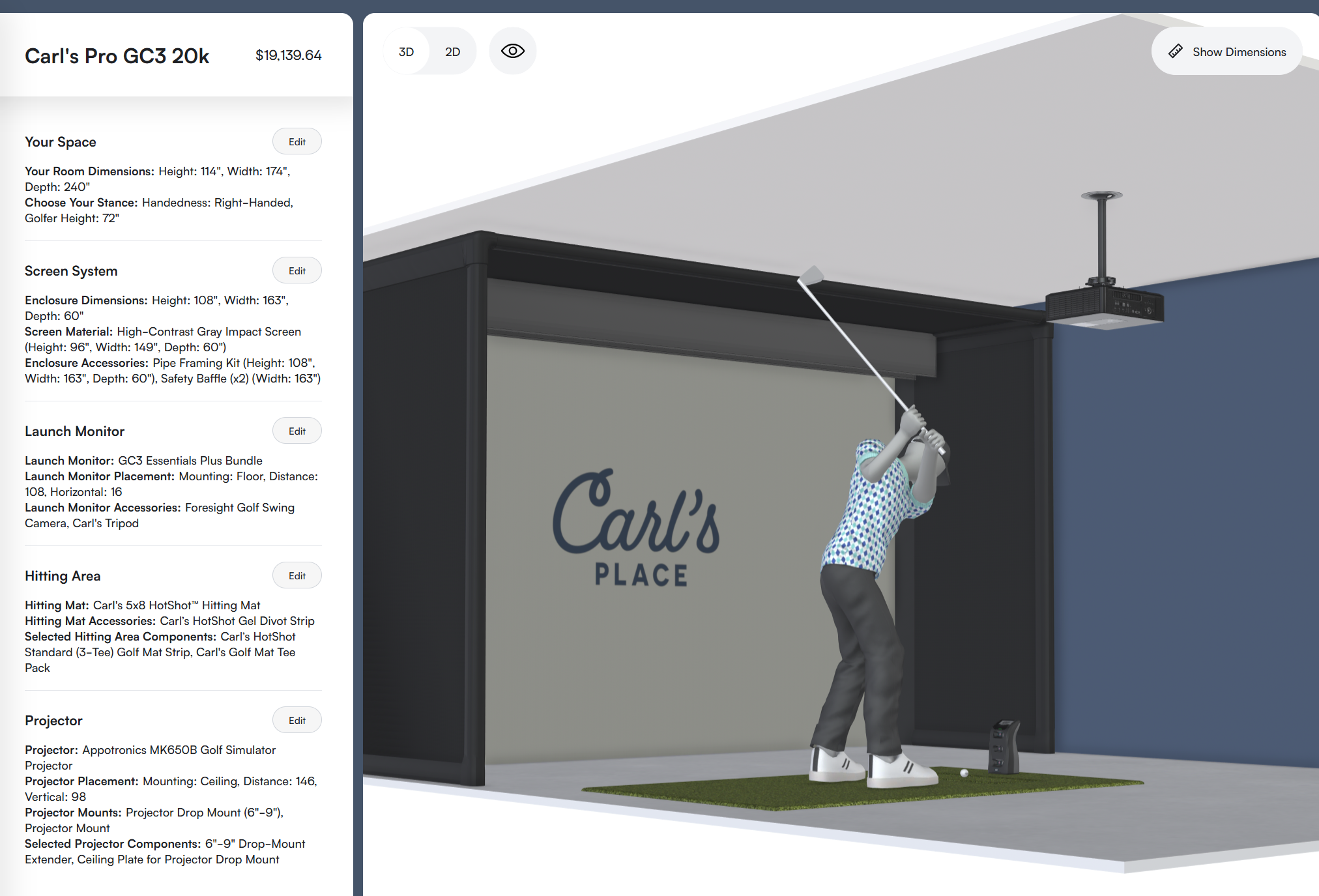This screenshot has height=896, width=1319.
Task: Switch to 3D view
Action: tap(406, 51)
